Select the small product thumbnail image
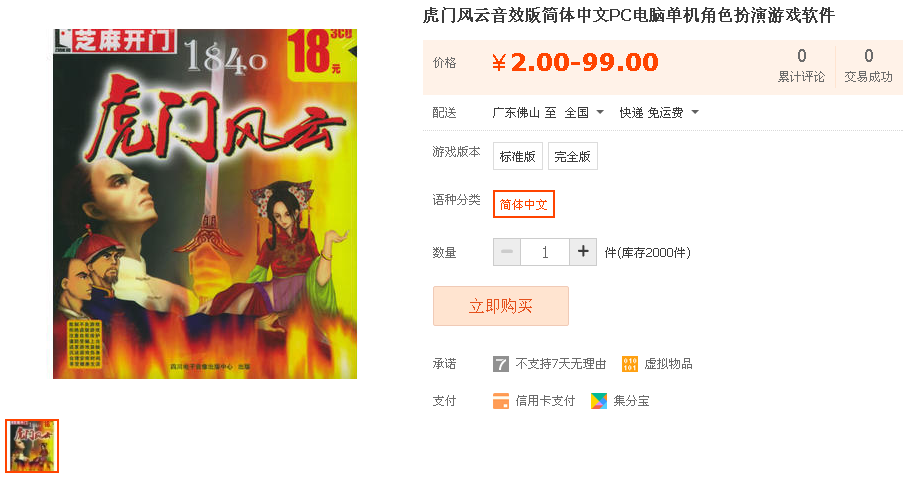 [x=32, y=446]
